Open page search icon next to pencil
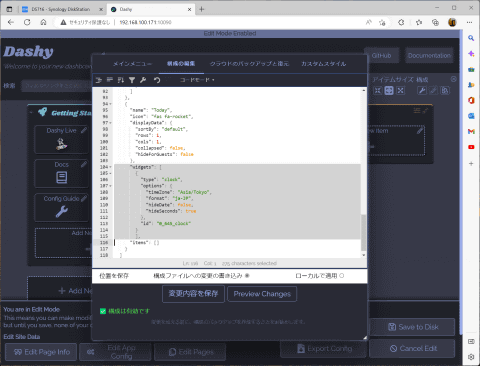Viewport: 480px width, 366px height. click(x=445, y=90)
